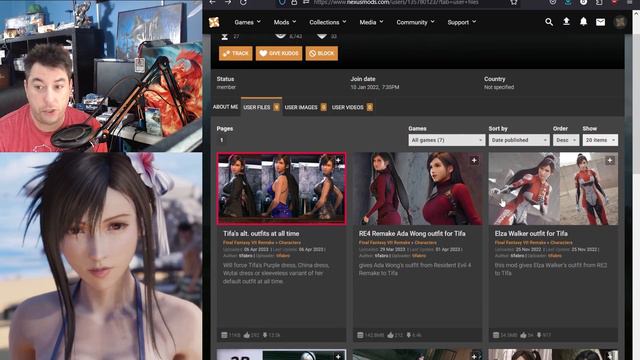Open the All games (7) filter dropdown
Viewport: 640px width, 360px height.
coord(447,140)
